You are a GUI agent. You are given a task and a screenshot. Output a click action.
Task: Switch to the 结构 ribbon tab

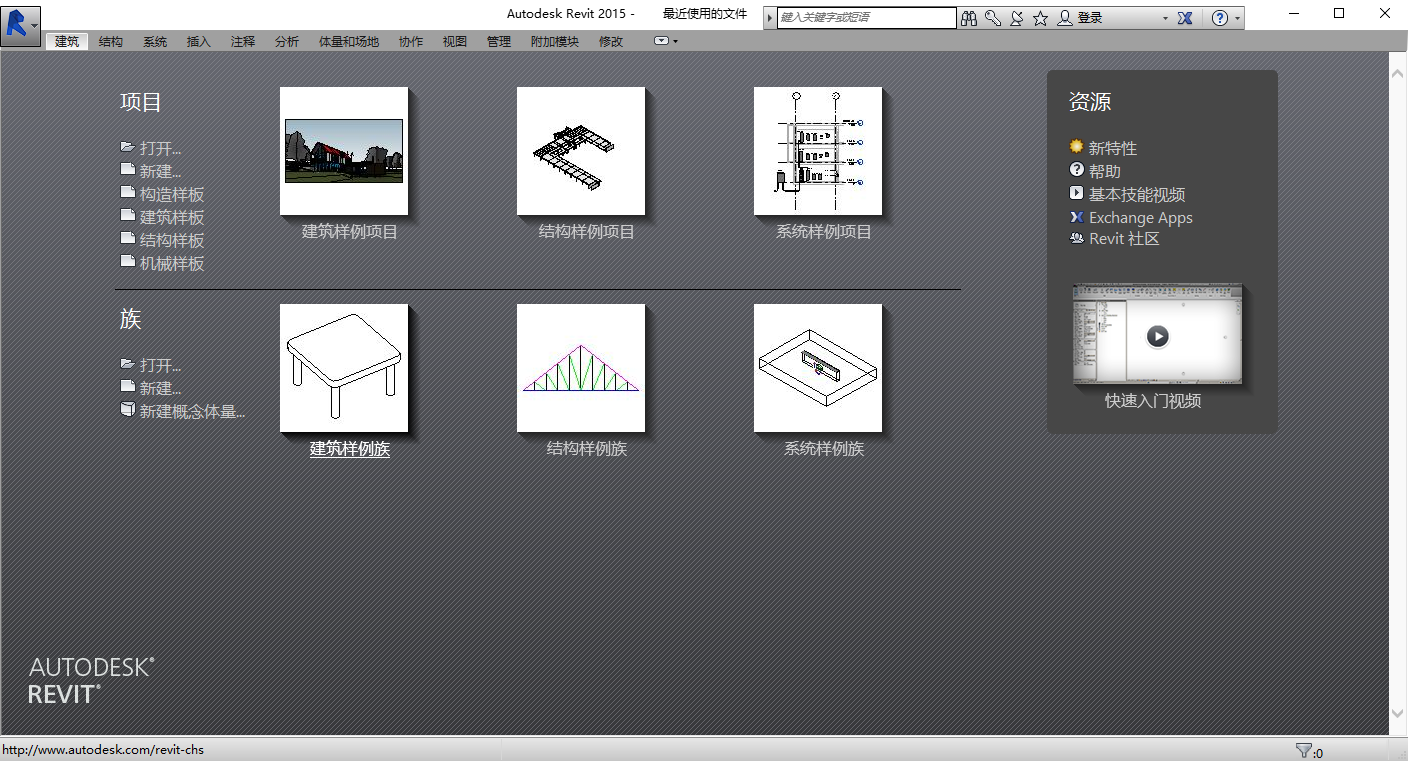111,41
